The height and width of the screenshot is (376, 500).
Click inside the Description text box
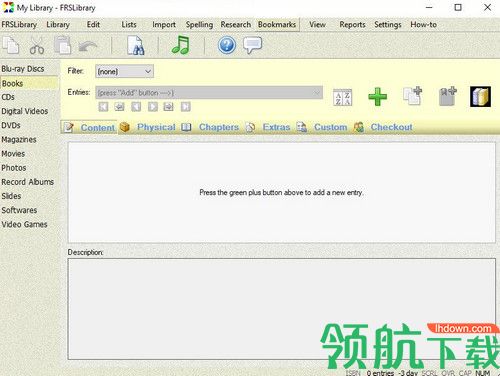pyautogui.click(x=281, y=309)
